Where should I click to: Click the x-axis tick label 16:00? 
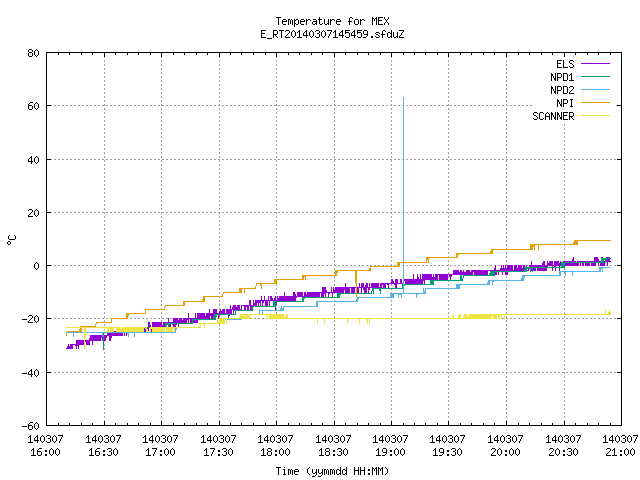[x=45, y=452]
